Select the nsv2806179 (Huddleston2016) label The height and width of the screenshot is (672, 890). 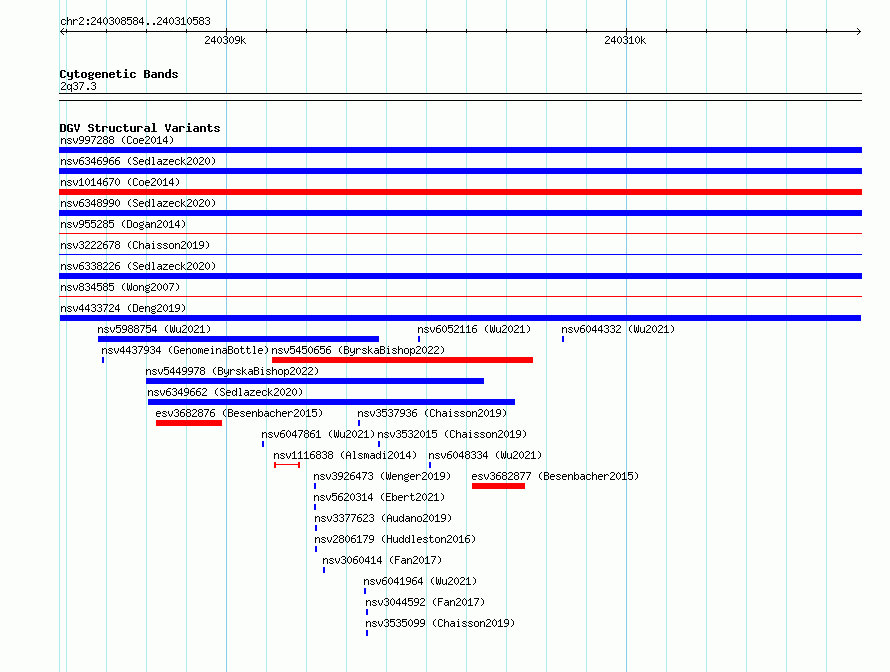coord(395,539)
